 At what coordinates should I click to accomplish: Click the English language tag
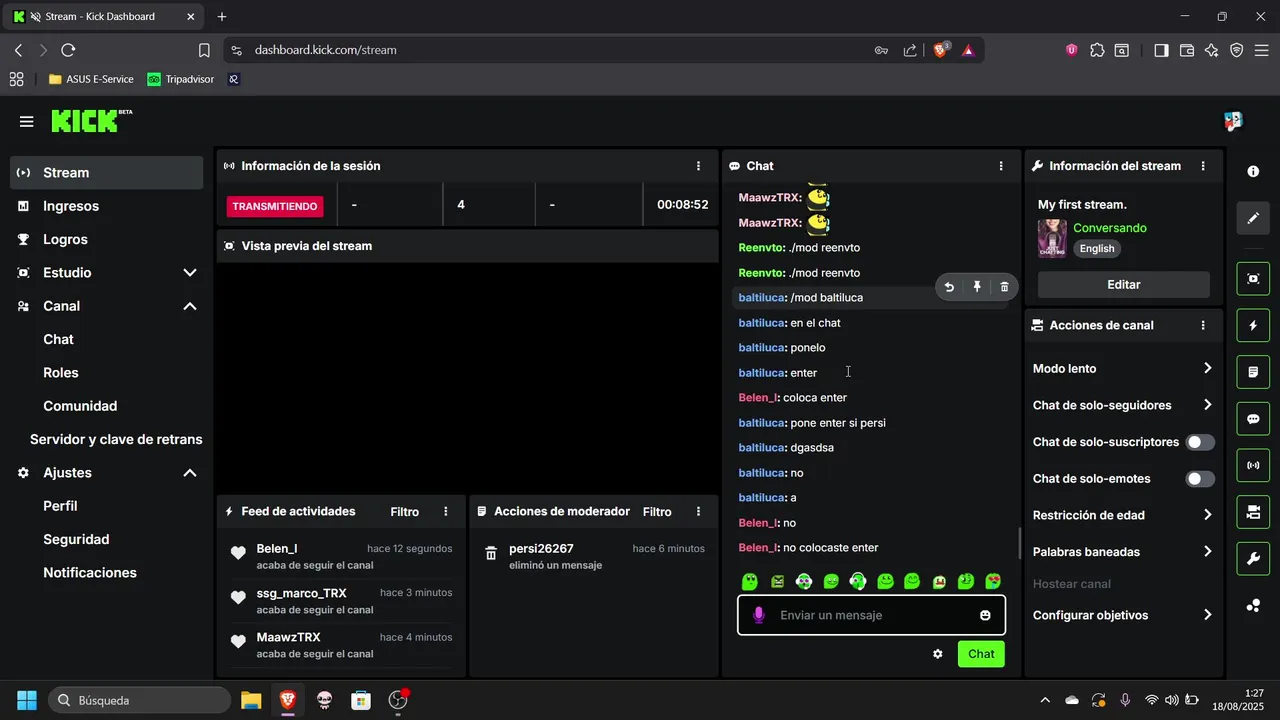pos(1097,249)
